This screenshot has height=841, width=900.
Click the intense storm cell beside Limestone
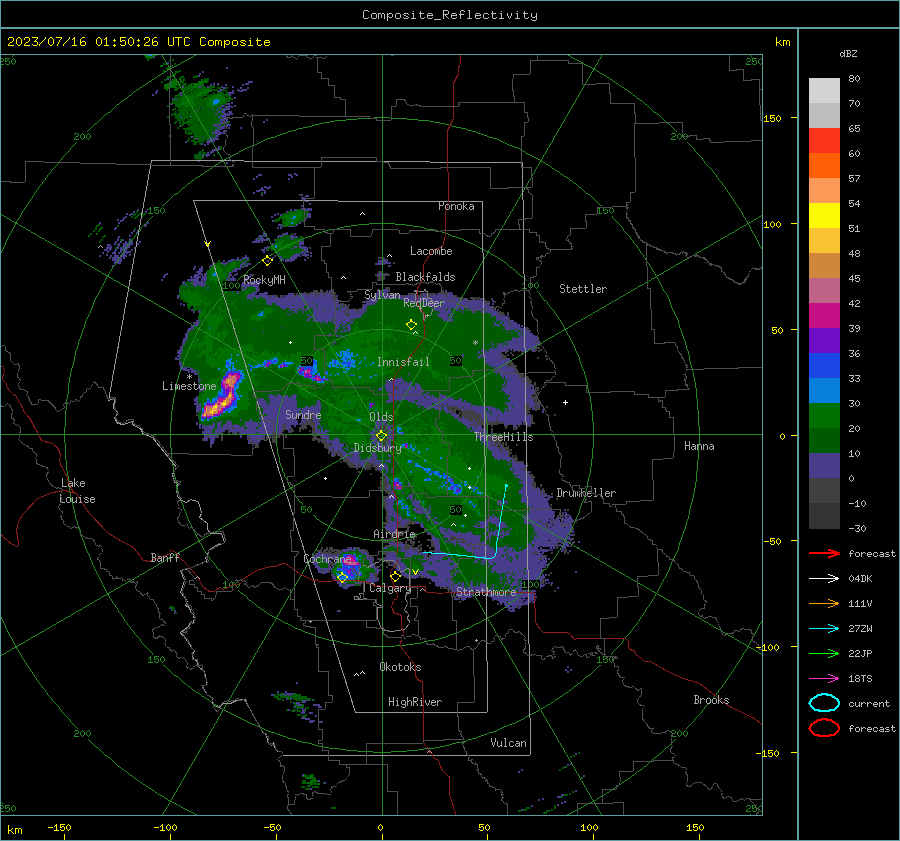pos(223,396)
